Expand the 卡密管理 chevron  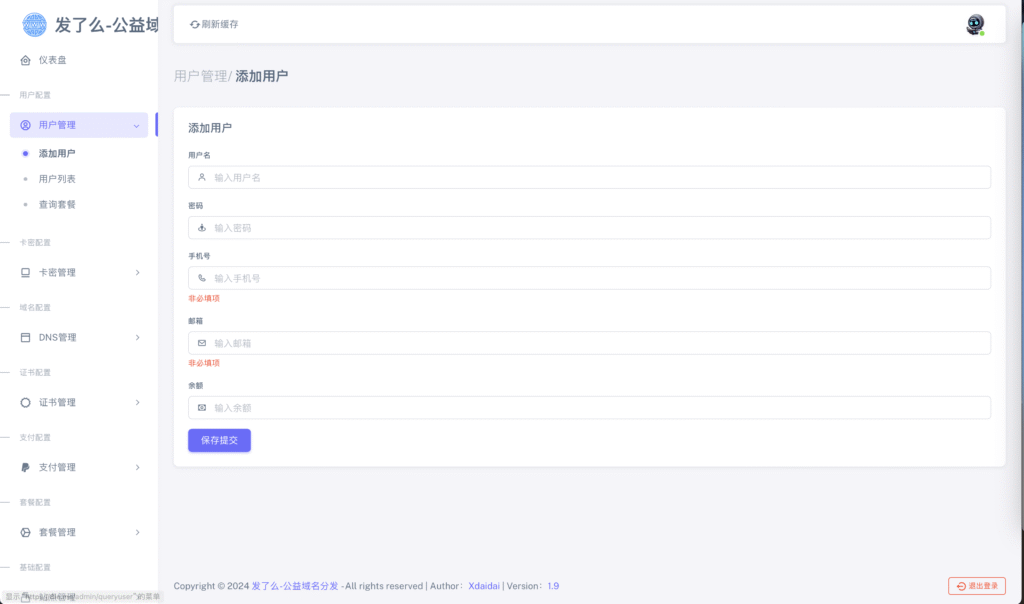coord(137,272)
